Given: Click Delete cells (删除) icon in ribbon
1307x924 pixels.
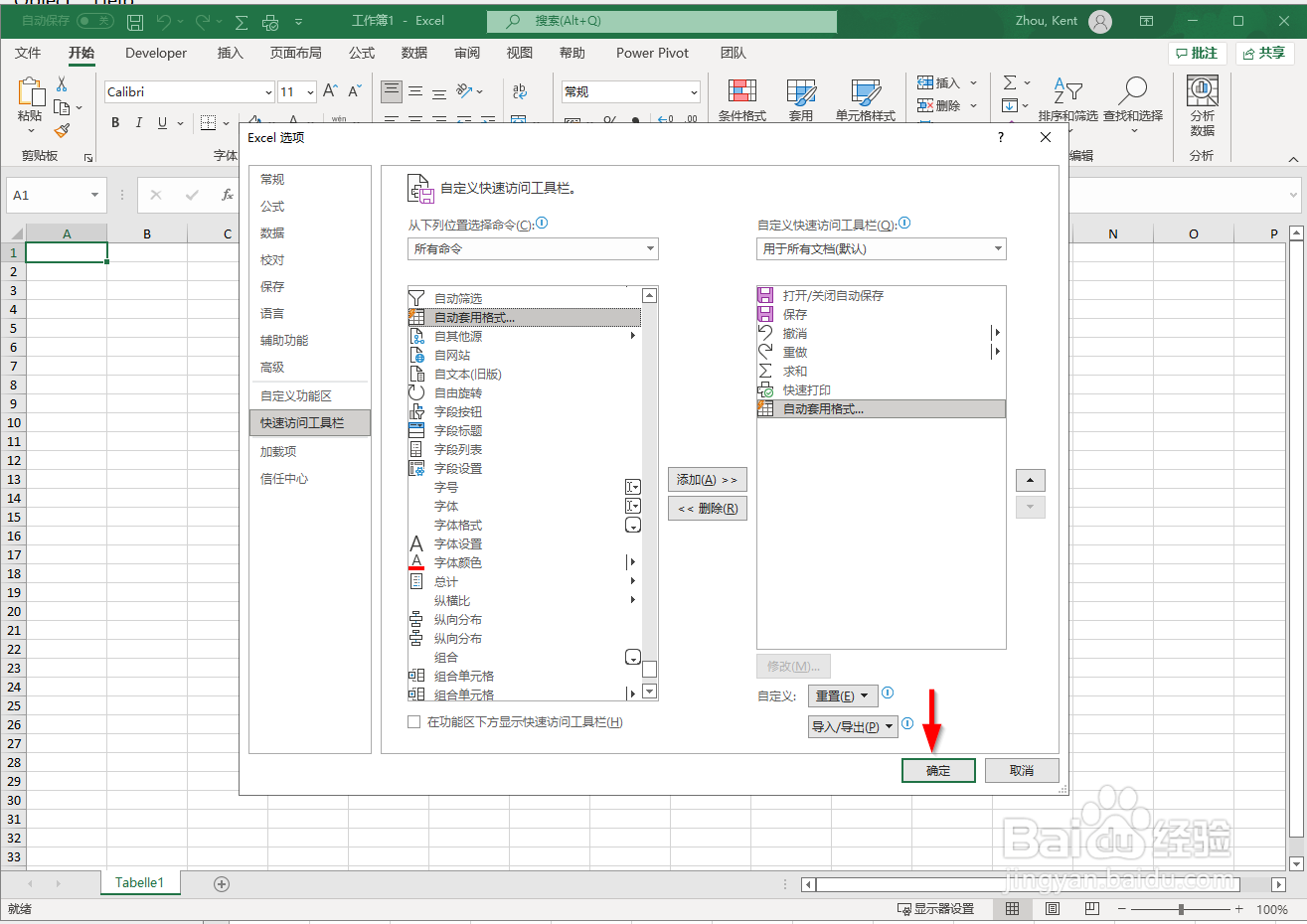Looking at the screenshot, I should (x=925, y=105).
